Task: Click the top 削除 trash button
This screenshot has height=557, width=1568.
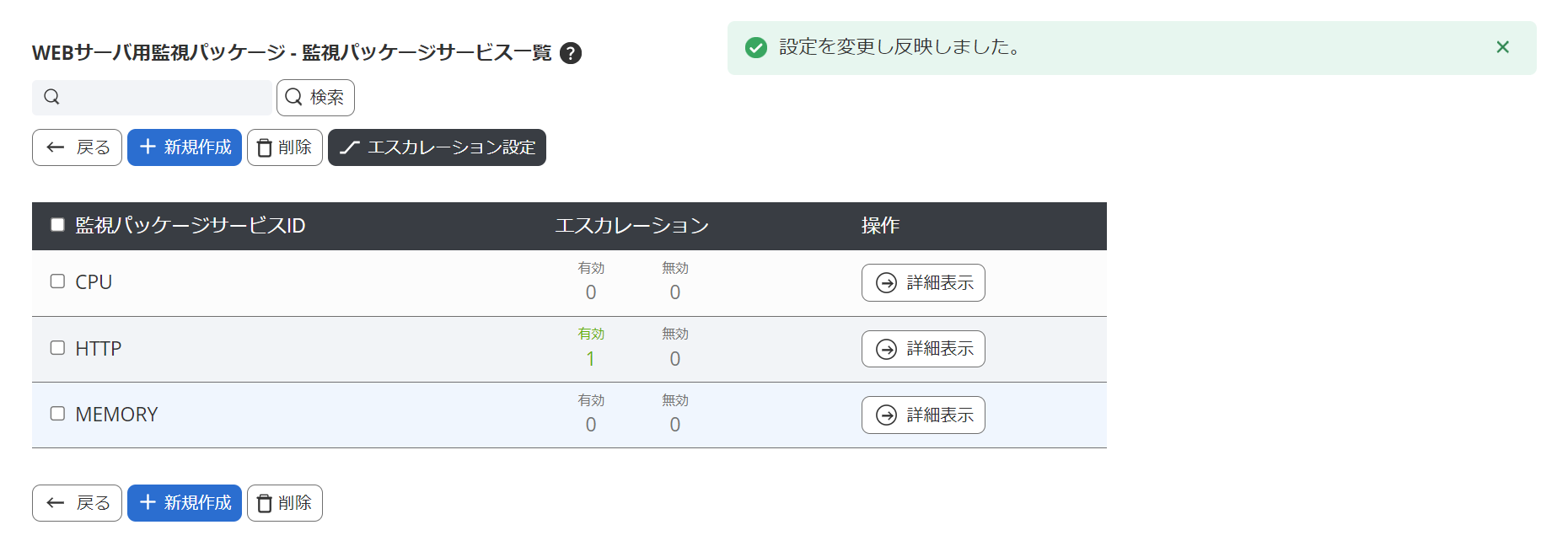Action: [x=285, y=147]
